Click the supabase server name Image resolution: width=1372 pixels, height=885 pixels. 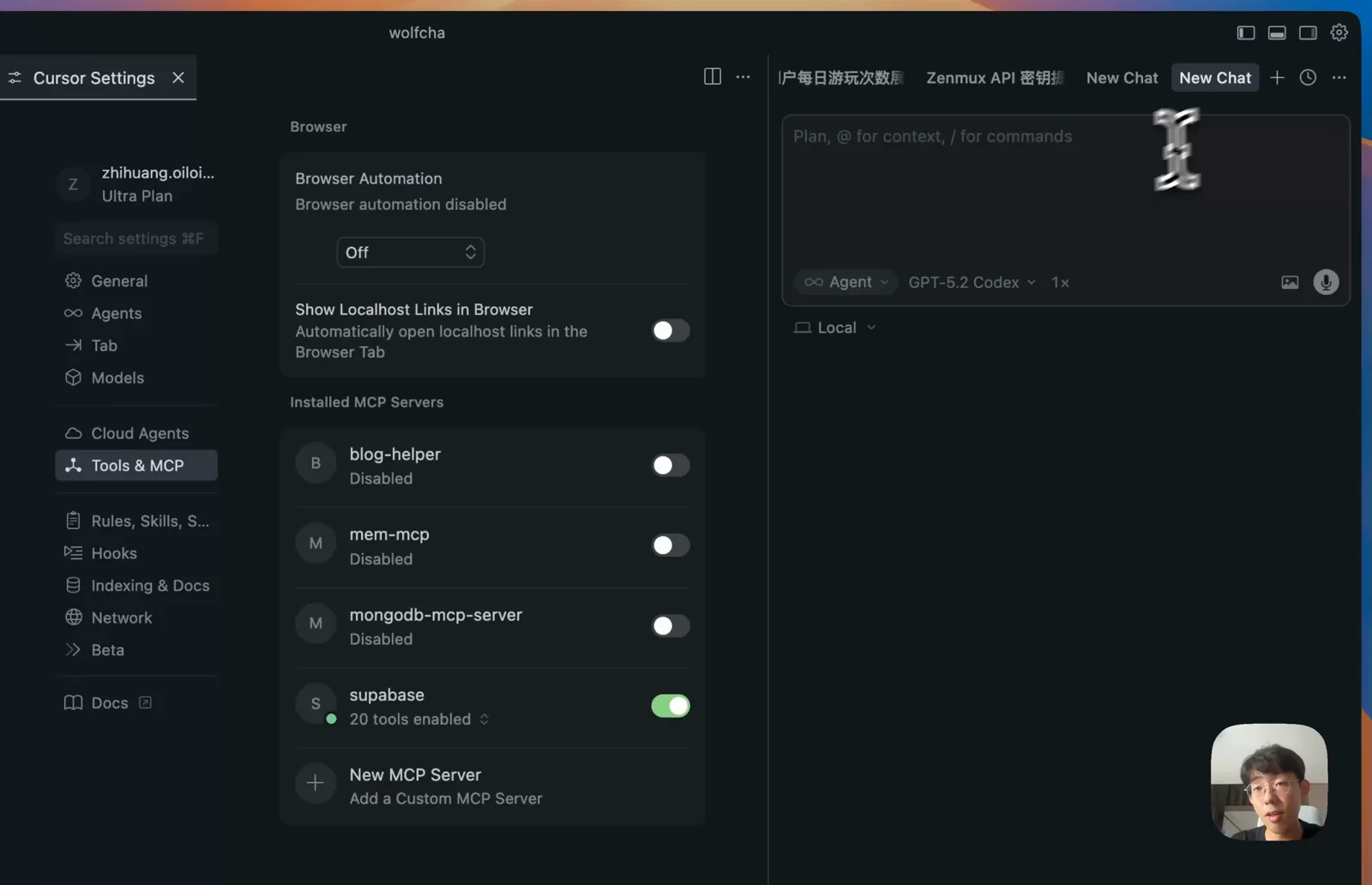pyautogui.click(x=387, y=694)
